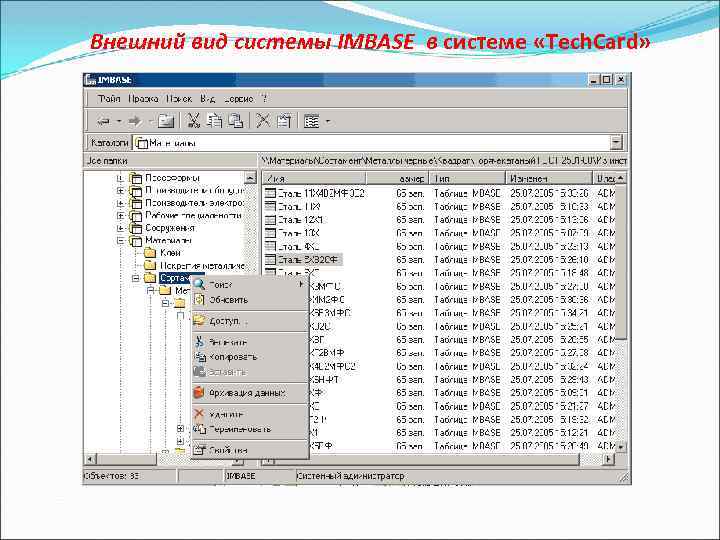This screenshot has width=720, height=540.
Task: Select the Покрытия металлич folder in tree
Action: [202, 265]
